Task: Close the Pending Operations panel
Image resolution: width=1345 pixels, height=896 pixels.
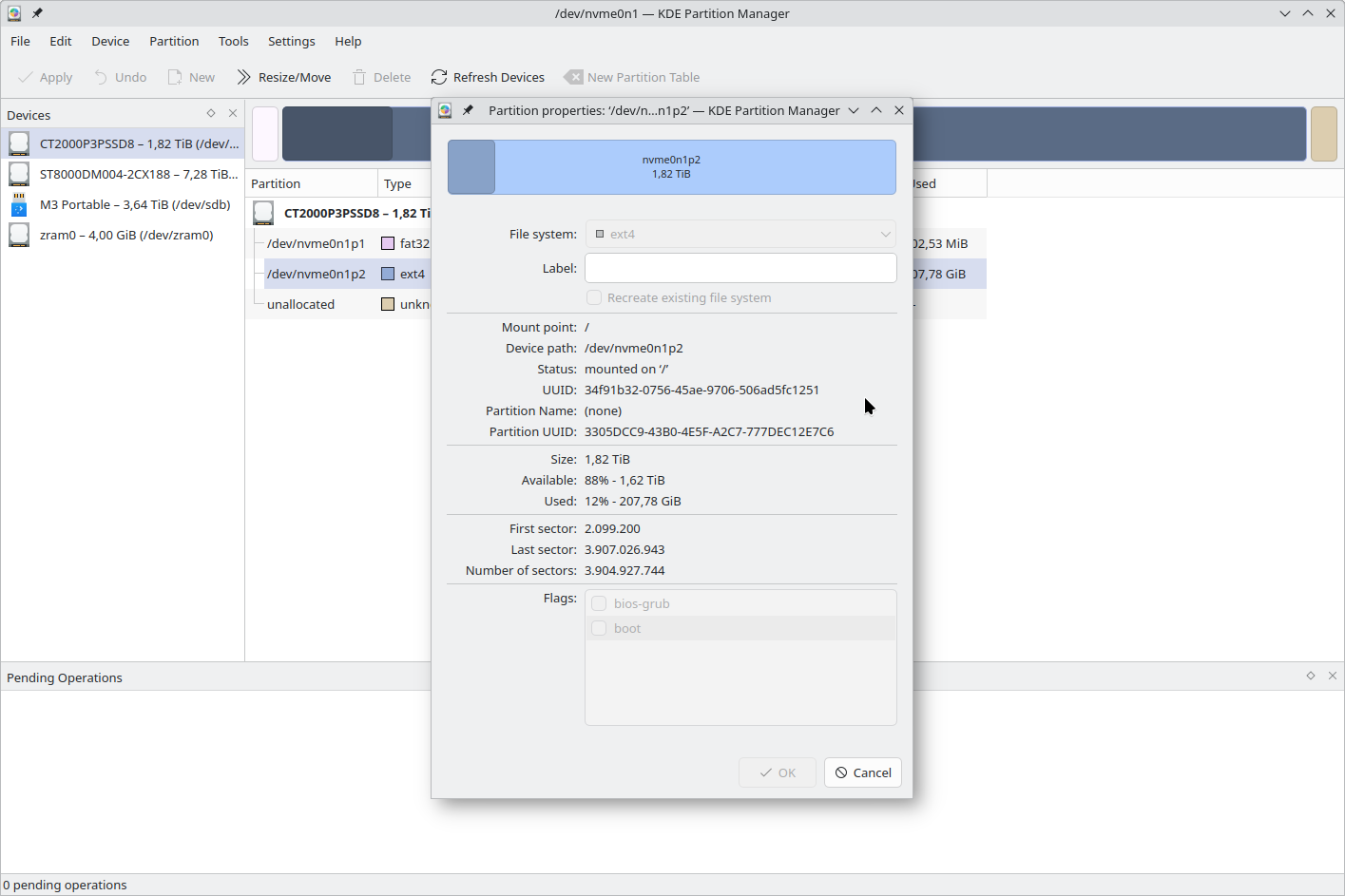Action: click(x=1332, y=676)
